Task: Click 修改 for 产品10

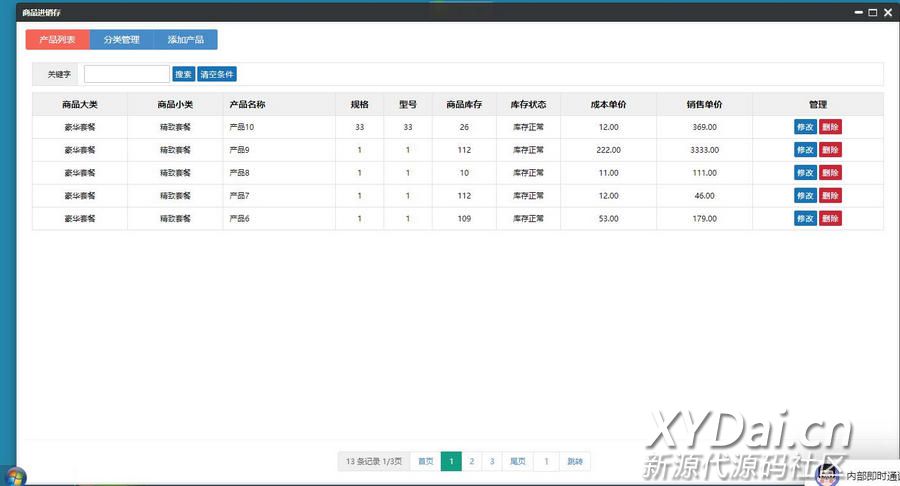Action: [805, 127]
